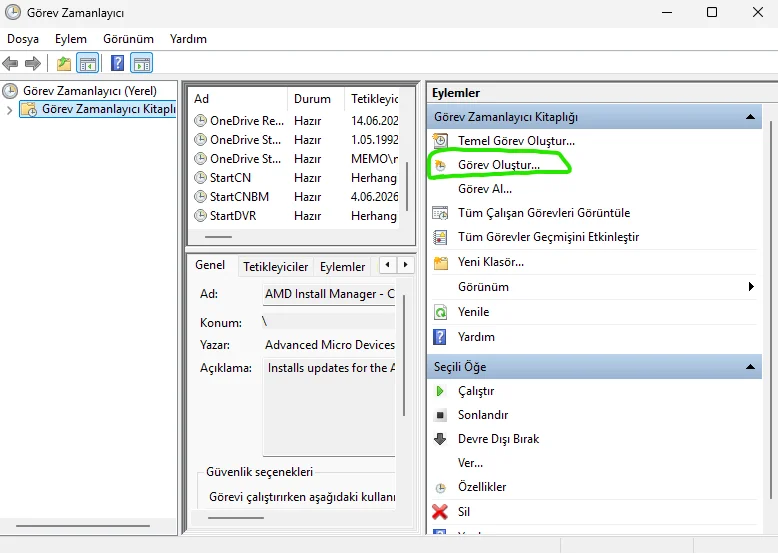Image resolution: width=778 pixels, height=554 pixels.
Task: Click the Özellikler action
Action: [482, 487]
